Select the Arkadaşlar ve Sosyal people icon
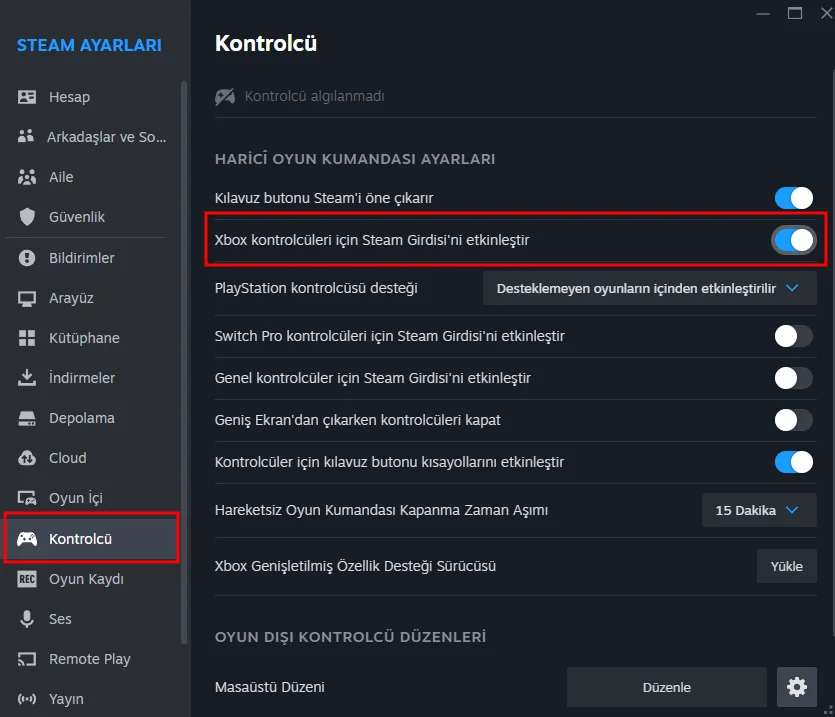The image size is (835, 717). [26, 136]
